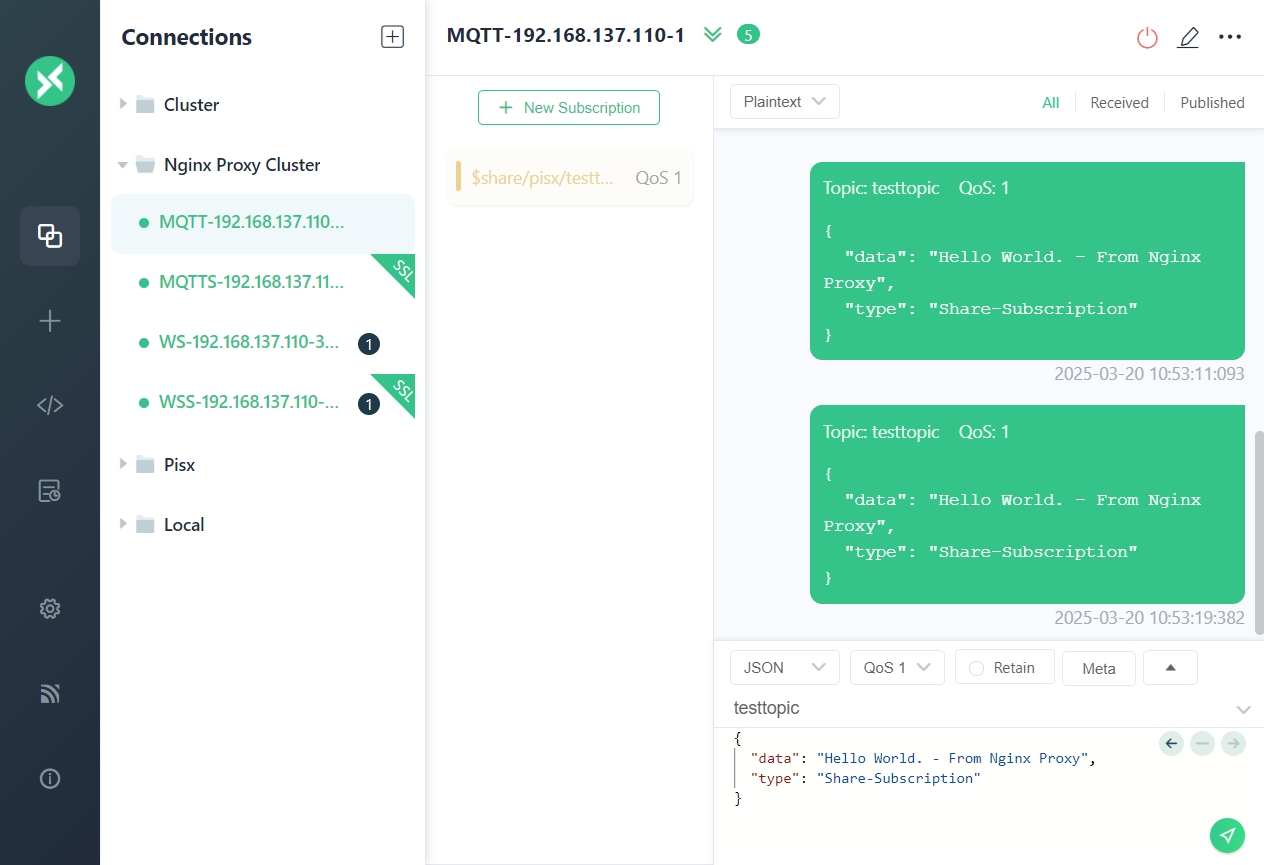Viewport: 1264px width, 865px height.
Task: Disconnect using the red power icon
Action: coord(1147,37)
